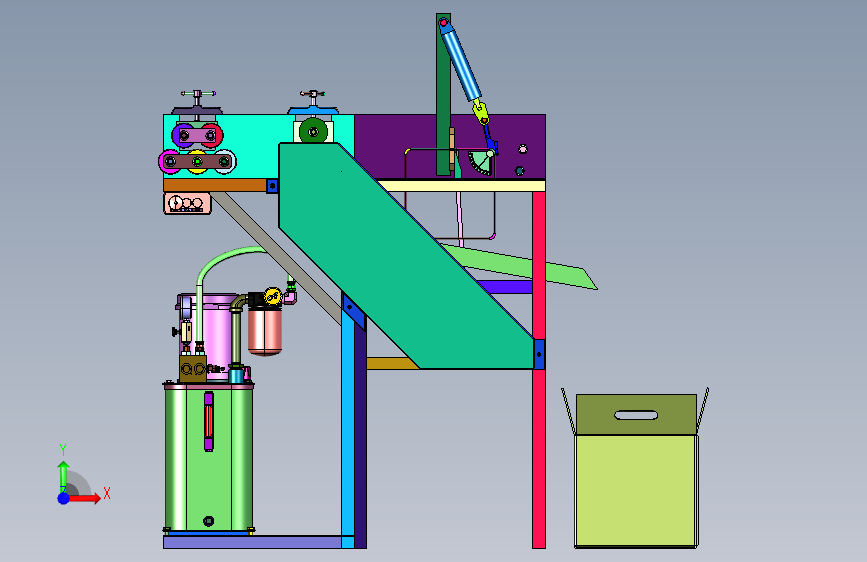Click the blue bracket at chute lower end
This screenshot has height=562, width=867.
[x=539, y=354]
